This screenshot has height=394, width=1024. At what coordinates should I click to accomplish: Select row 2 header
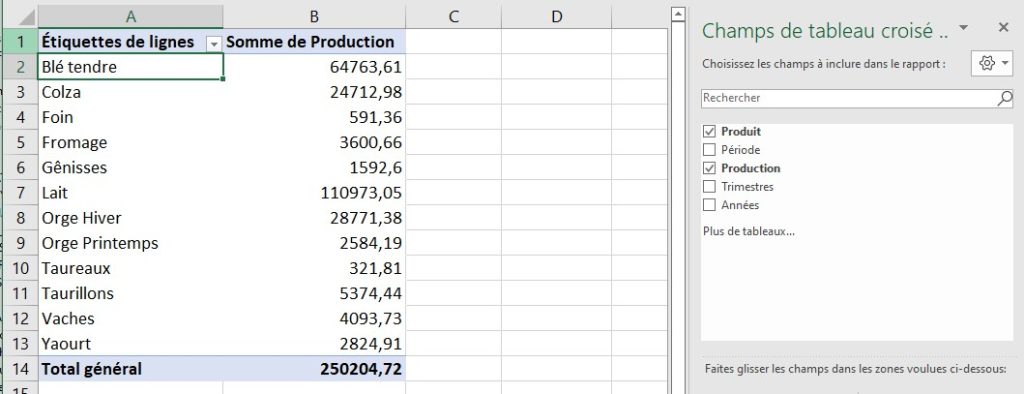(20, 67)
